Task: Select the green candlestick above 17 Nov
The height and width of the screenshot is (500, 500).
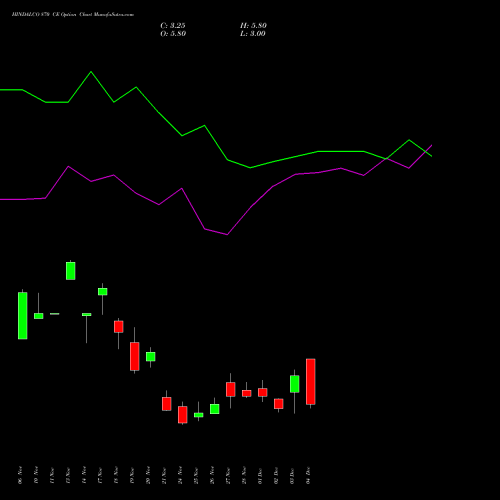Action: point(103,292)
